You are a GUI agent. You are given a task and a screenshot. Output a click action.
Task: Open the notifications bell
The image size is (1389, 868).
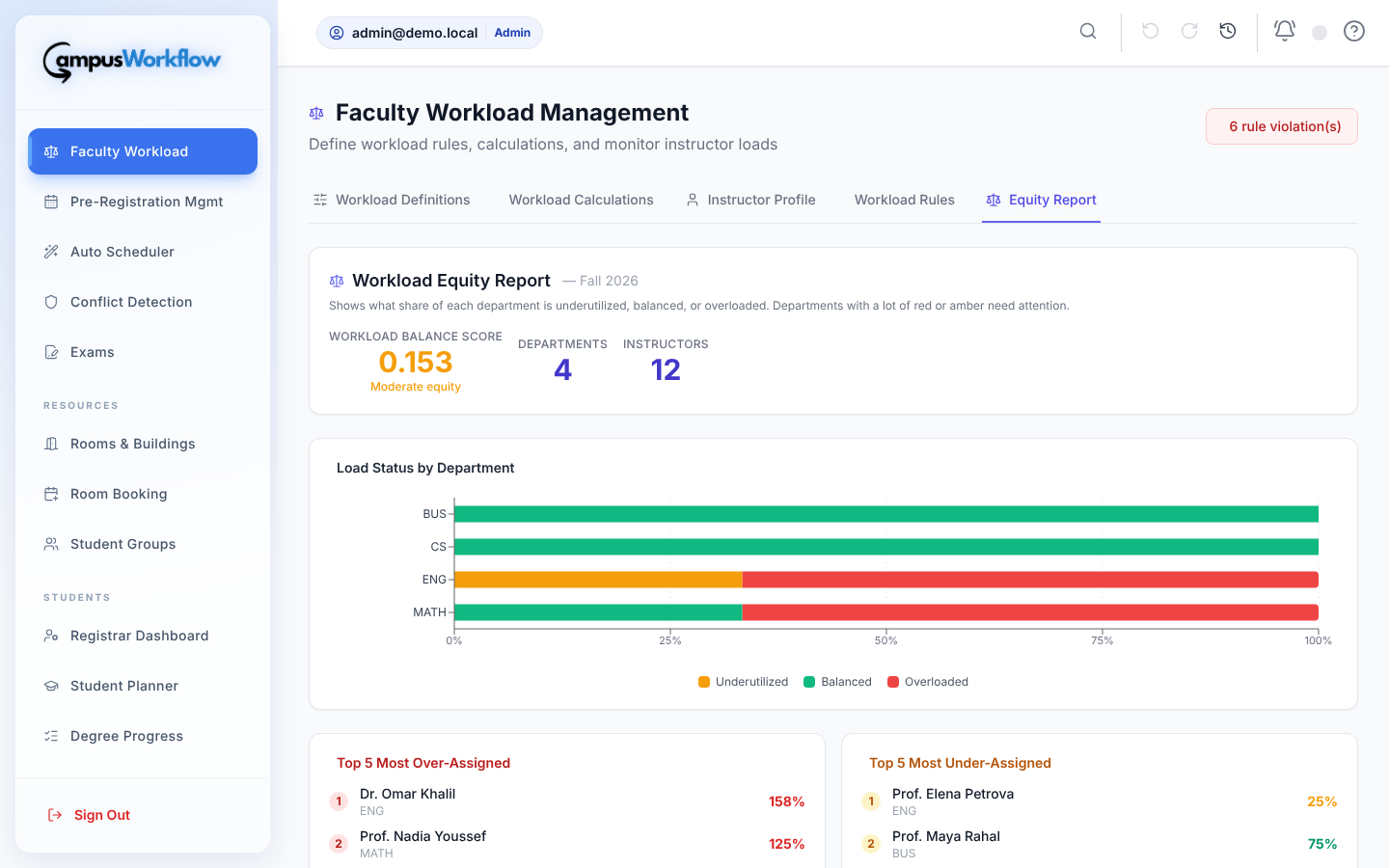click(x=1285, y=32)
